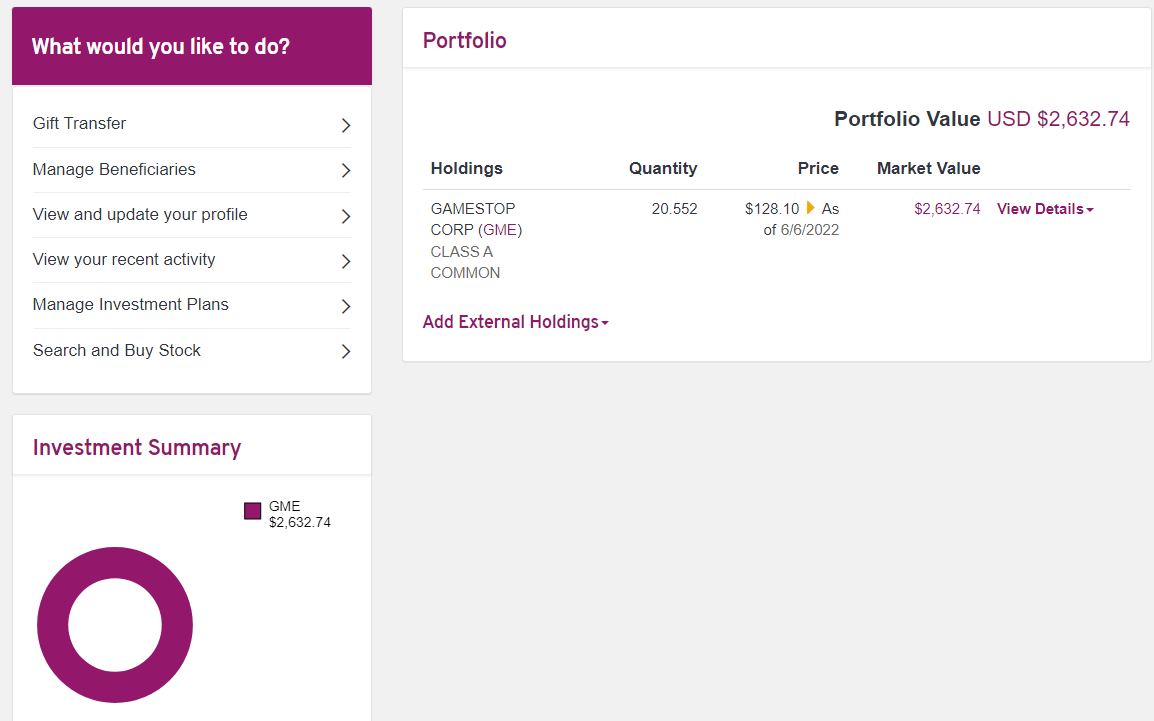Click chevron next to View and update your profile
Viewport: 1154px width, 721px height.
pyautogui.click(x=346, y=216)
